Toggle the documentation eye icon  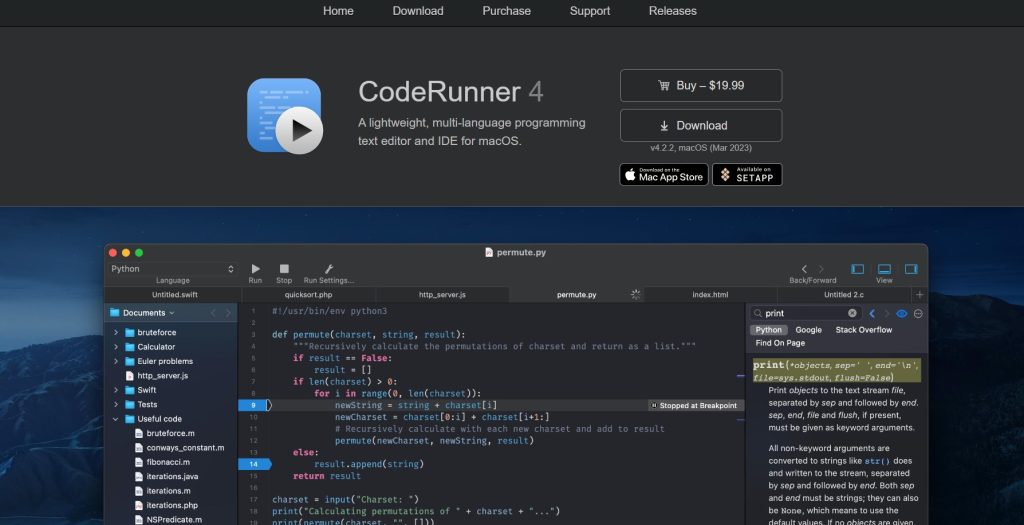pyautogui.click(x=902, y=313)
